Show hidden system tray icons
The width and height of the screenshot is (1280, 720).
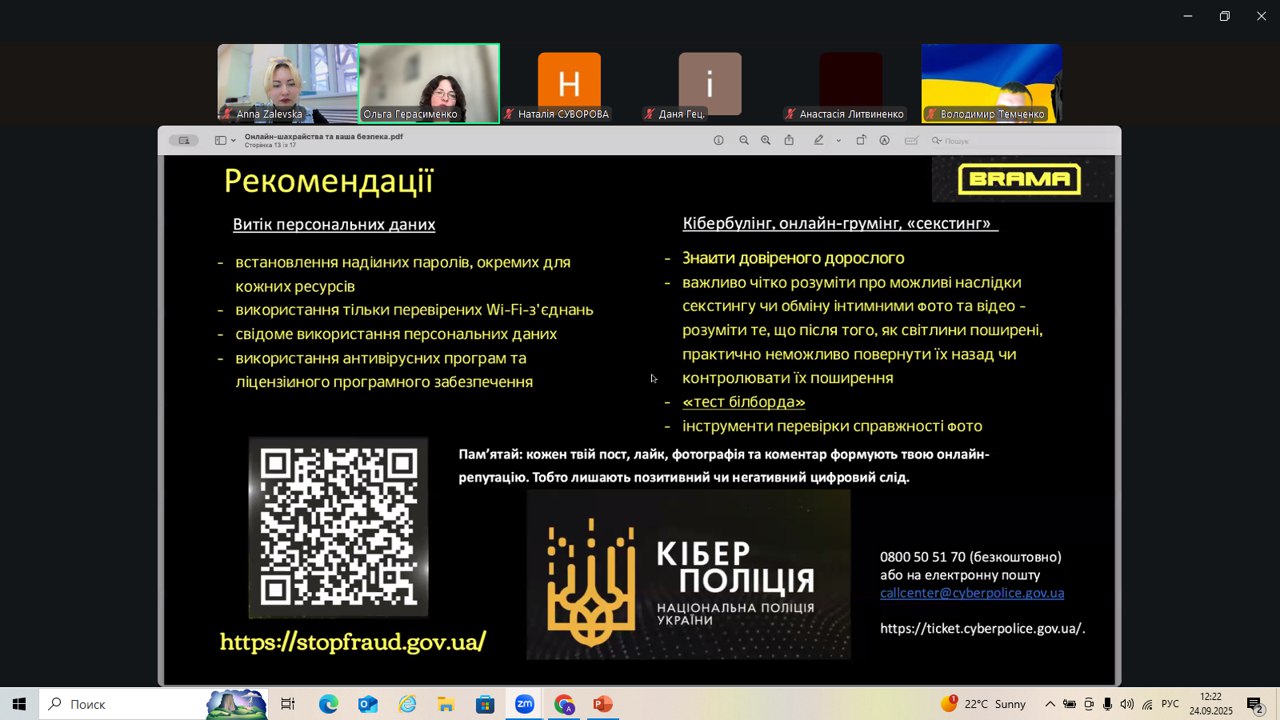tap(1049, 704)
